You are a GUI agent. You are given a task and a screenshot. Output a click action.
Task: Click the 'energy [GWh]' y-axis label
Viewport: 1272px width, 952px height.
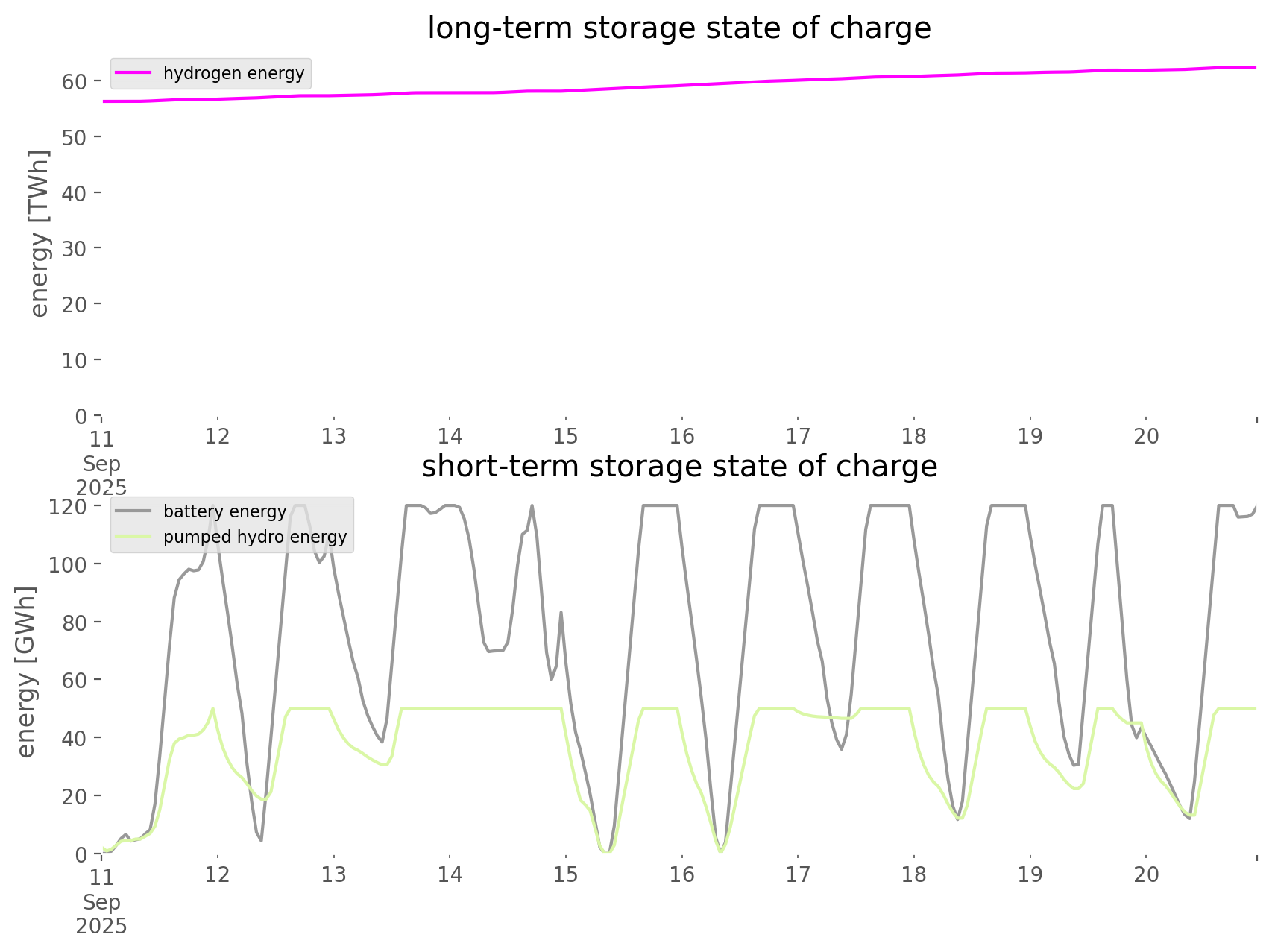click(x=26, y=672)
